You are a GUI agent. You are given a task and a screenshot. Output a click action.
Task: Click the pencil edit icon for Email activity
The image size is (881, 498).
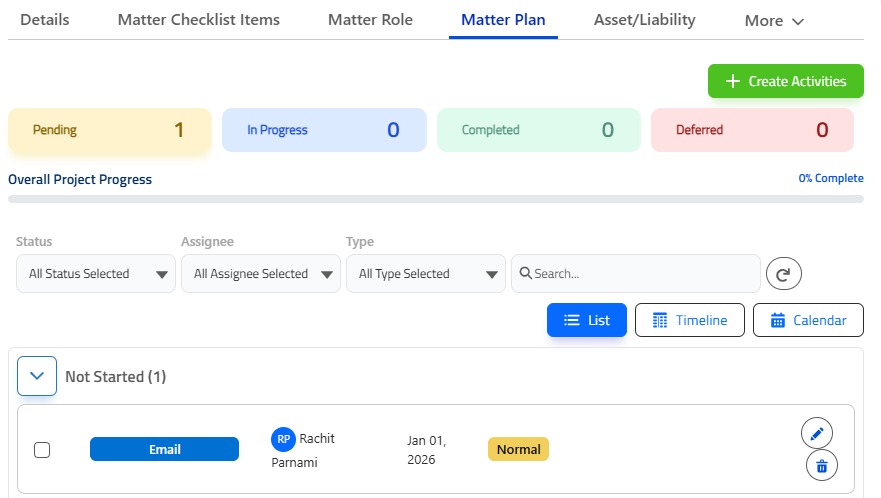817,433
